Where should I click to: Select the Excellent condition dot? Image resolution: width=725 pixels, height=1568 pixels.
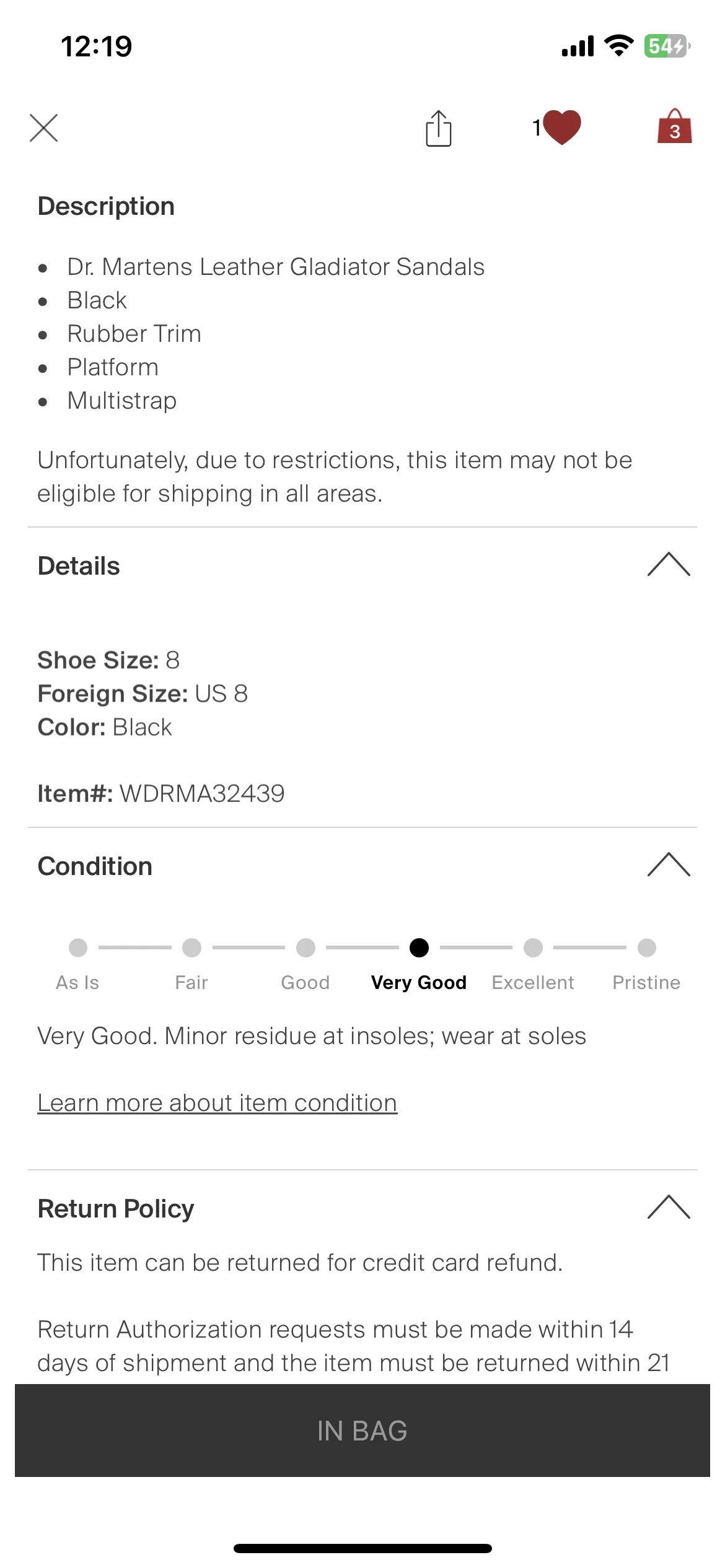[x=533, y=947]
